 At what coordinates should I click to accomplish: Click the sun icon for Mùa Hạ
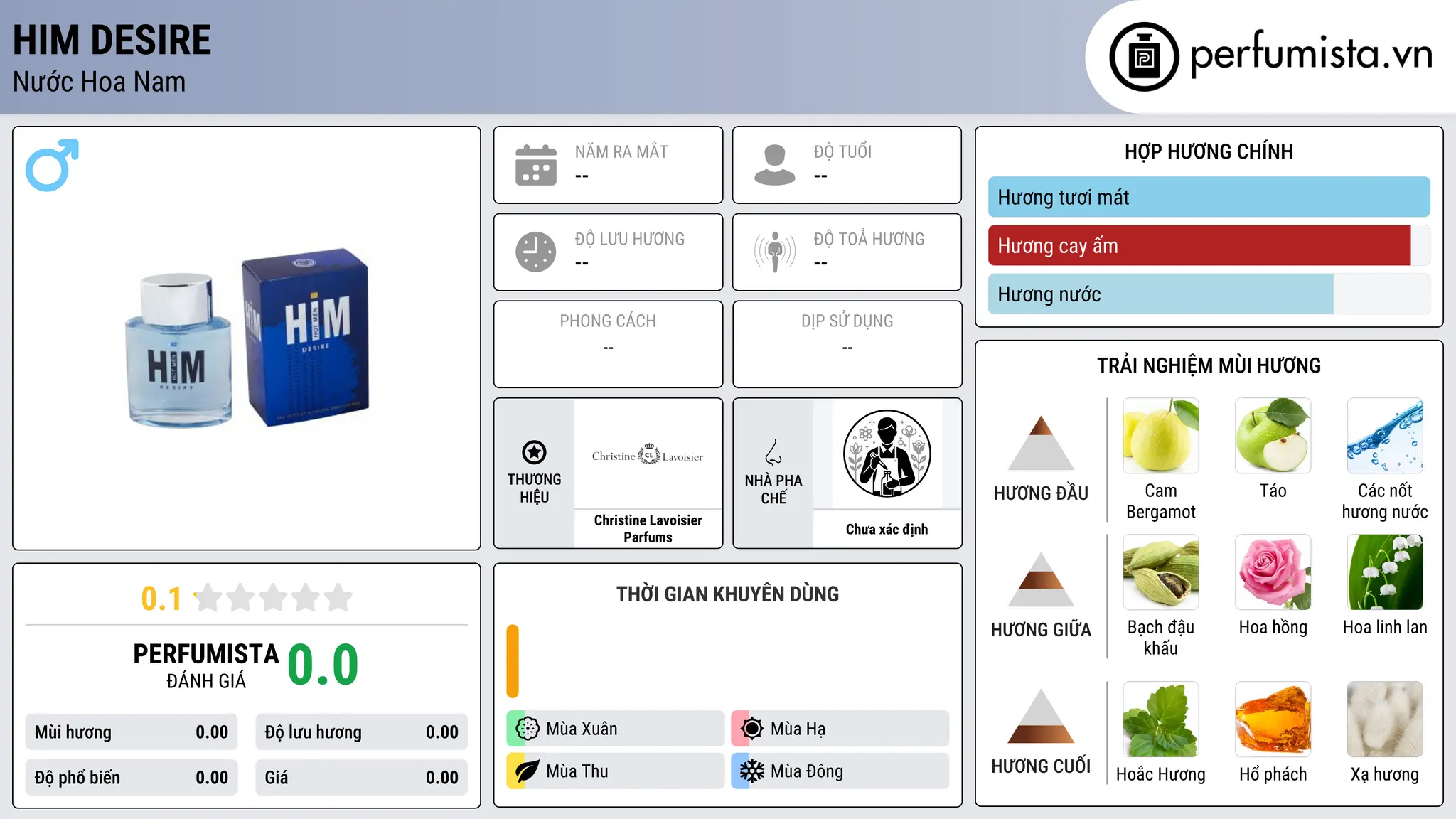pyautogui.click(x=751, y=729)
